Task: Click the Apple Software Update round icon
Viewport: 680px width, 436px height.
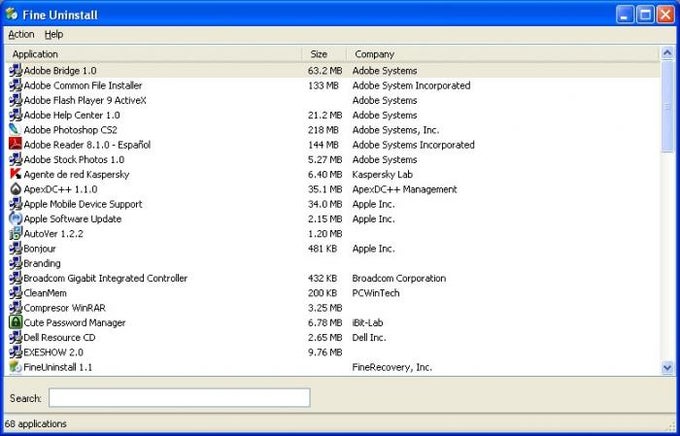Action: (16, 219)
